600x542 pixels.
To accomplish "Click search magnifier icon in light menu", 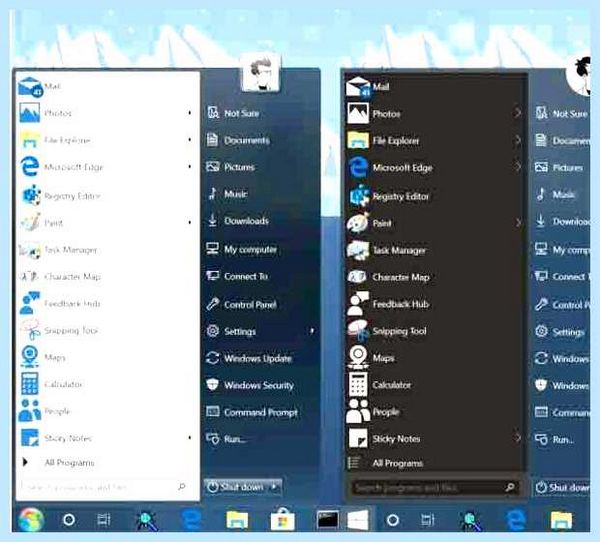I will pyautogui.click(x=182, y=486).
